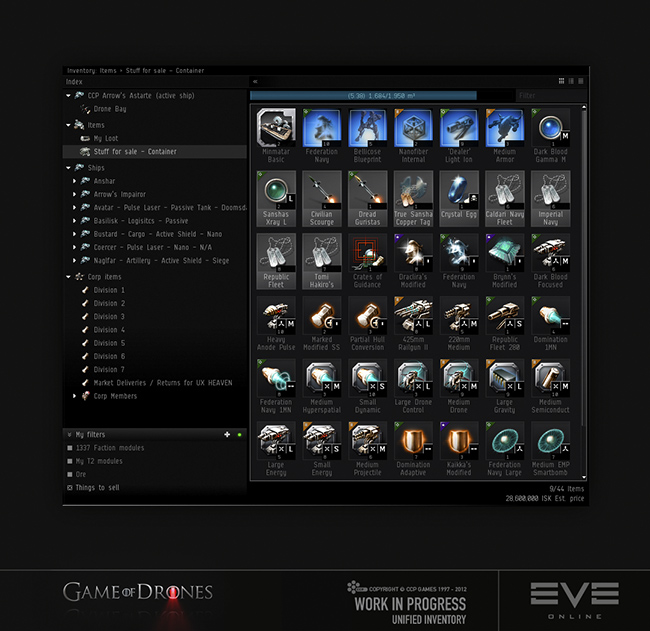This screenshot has width=650, height=631.
Task: Enable the My T2 modules filter
Action: click(x=70, y=461)
